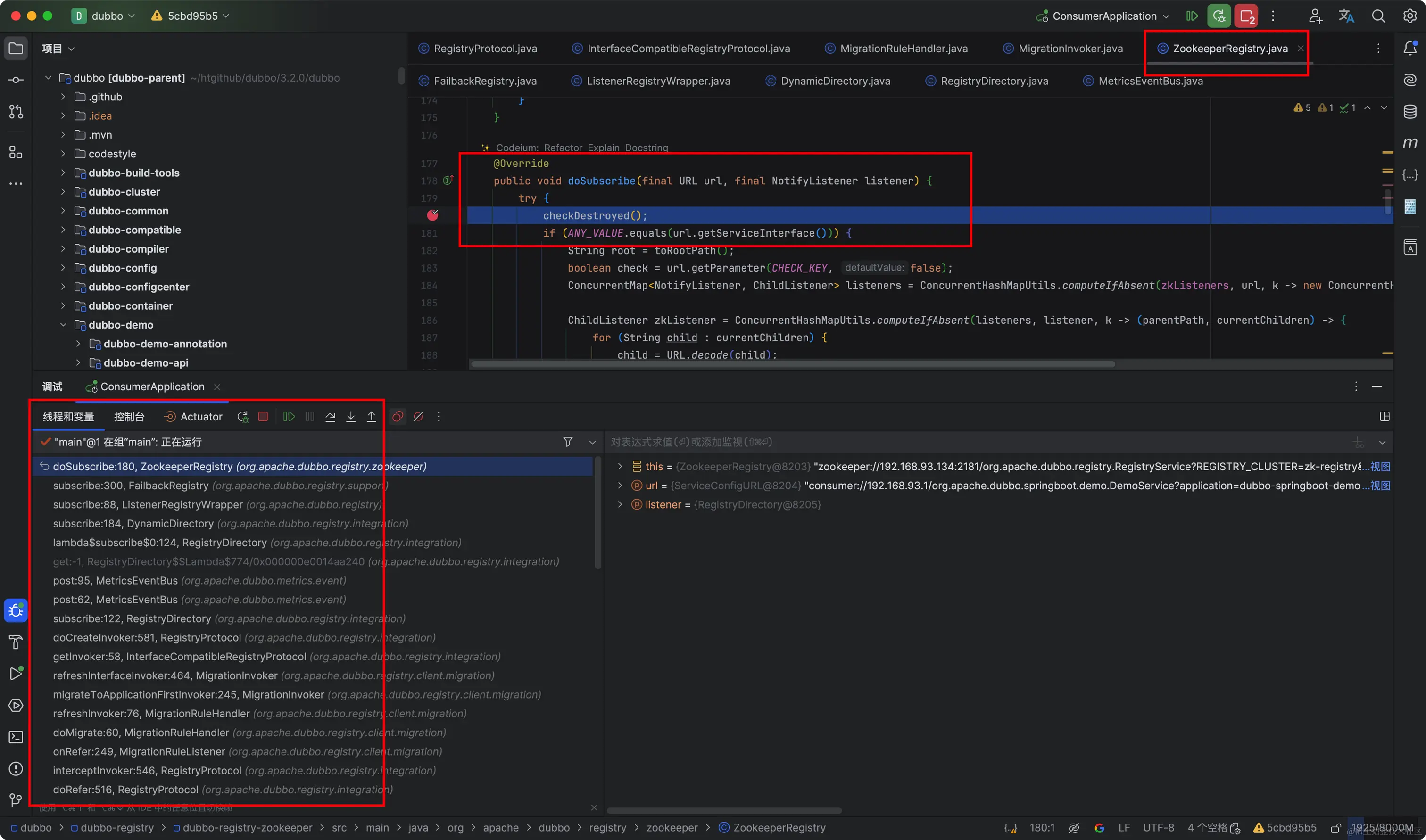Switch to the 控制台 console tab
This screenshot has height=840, width=1426.
pyautogui.click(x=129, y=417)
